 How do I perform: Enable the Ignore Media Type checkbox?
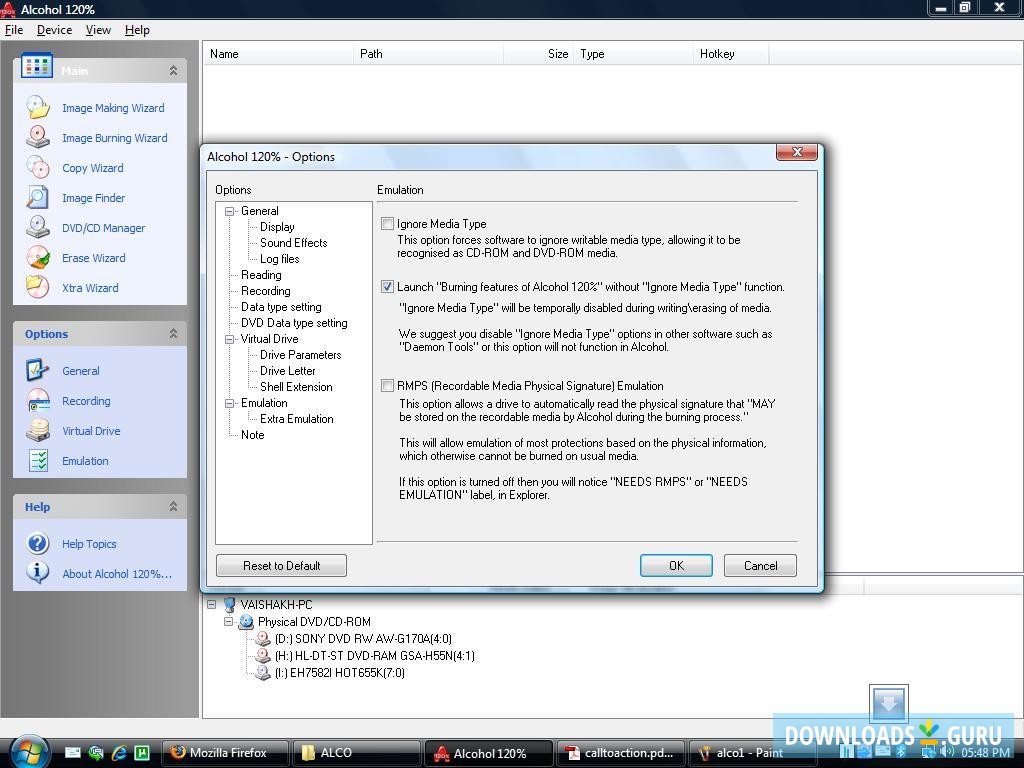click(x=387, y=223)
